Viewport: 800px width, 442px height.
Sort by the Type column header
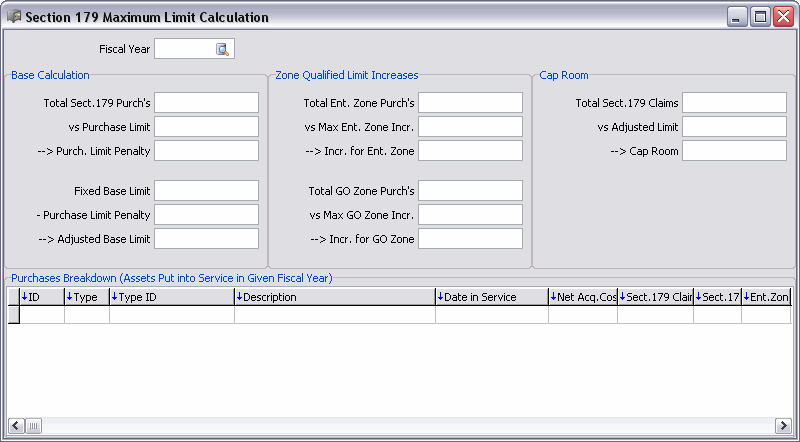click(x=86, y=297)
